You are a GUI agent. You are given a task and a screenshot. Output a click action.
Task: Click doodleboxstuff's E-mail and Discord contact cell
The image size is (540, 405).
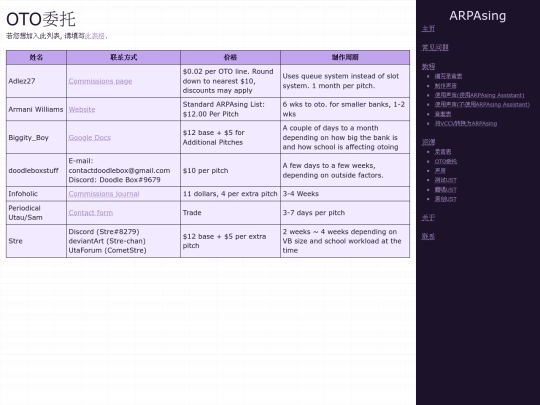click(123, 170)
